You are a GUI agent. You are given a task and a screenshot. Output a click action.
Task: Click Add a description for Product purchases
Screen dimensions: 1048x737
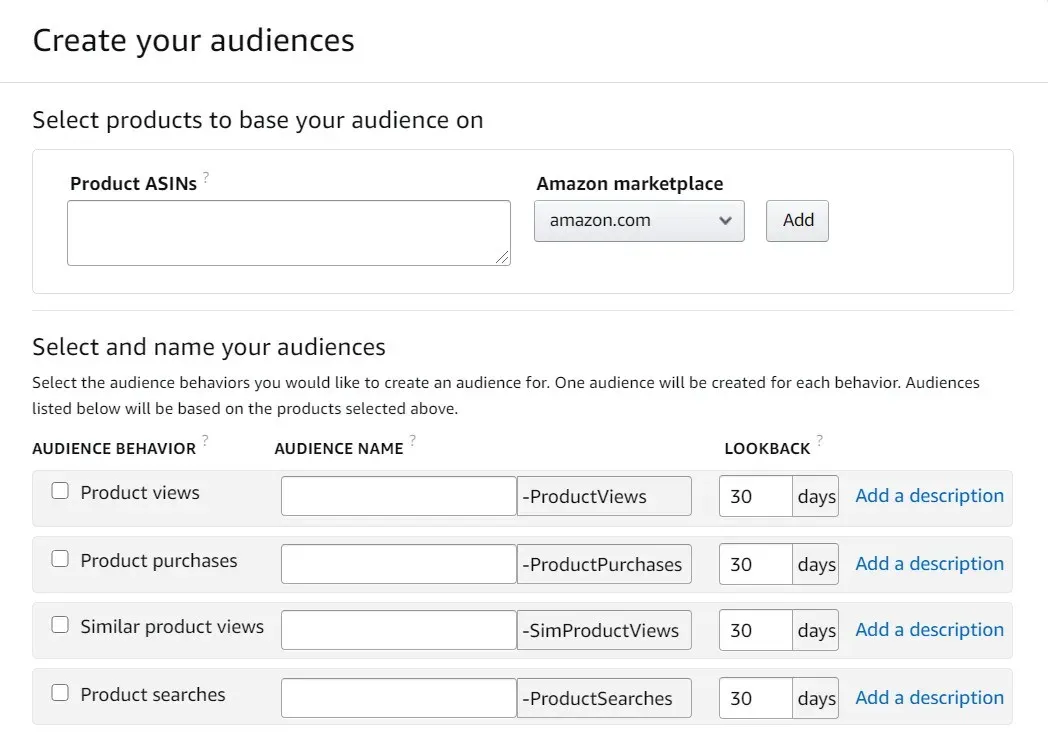pyautogui.click(x=929, y=564)
